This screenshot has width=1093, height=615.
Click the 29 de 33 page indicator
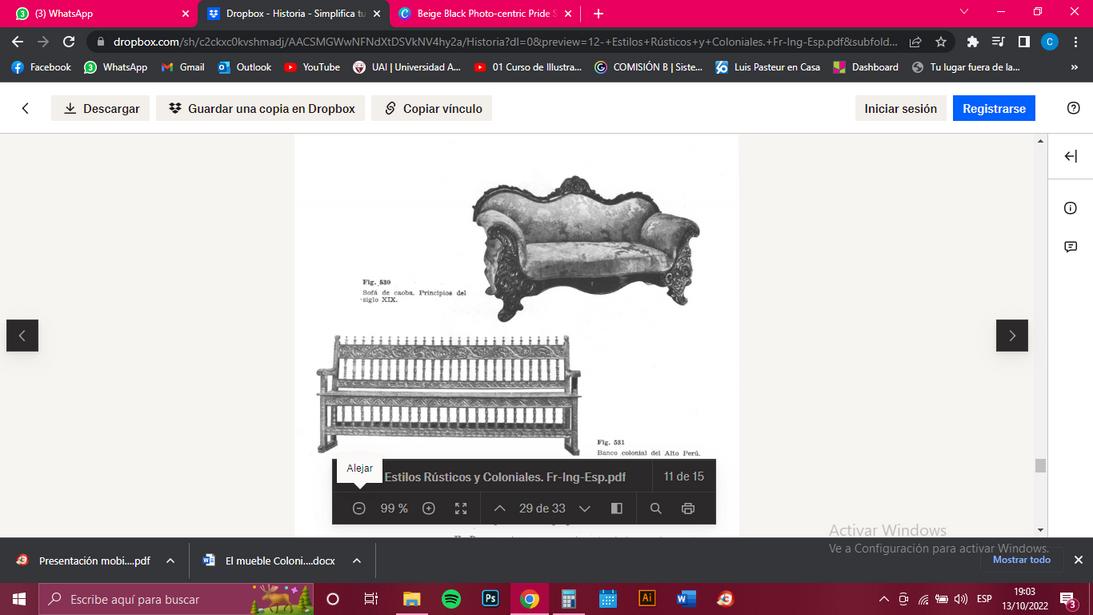(x=542, y=508)
